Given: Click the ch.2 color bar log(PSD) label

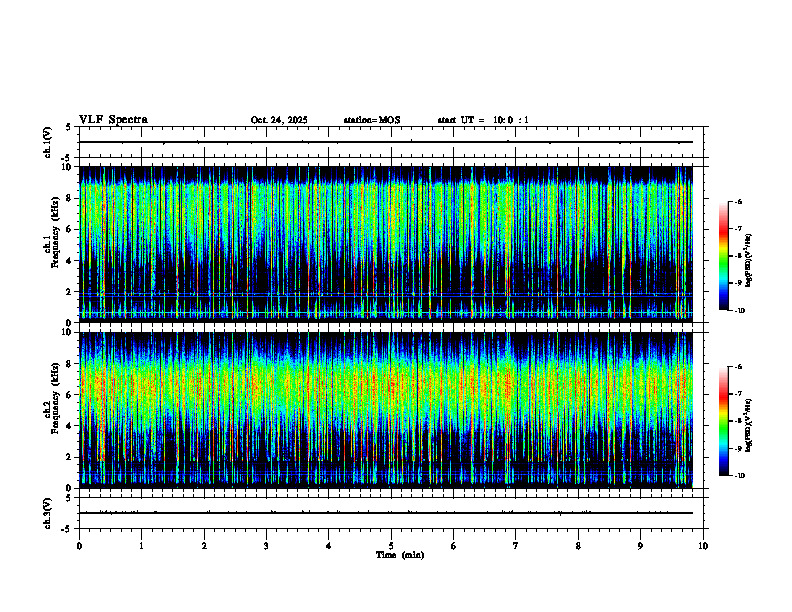Looking at the screenshot, I should pos(748,425).
